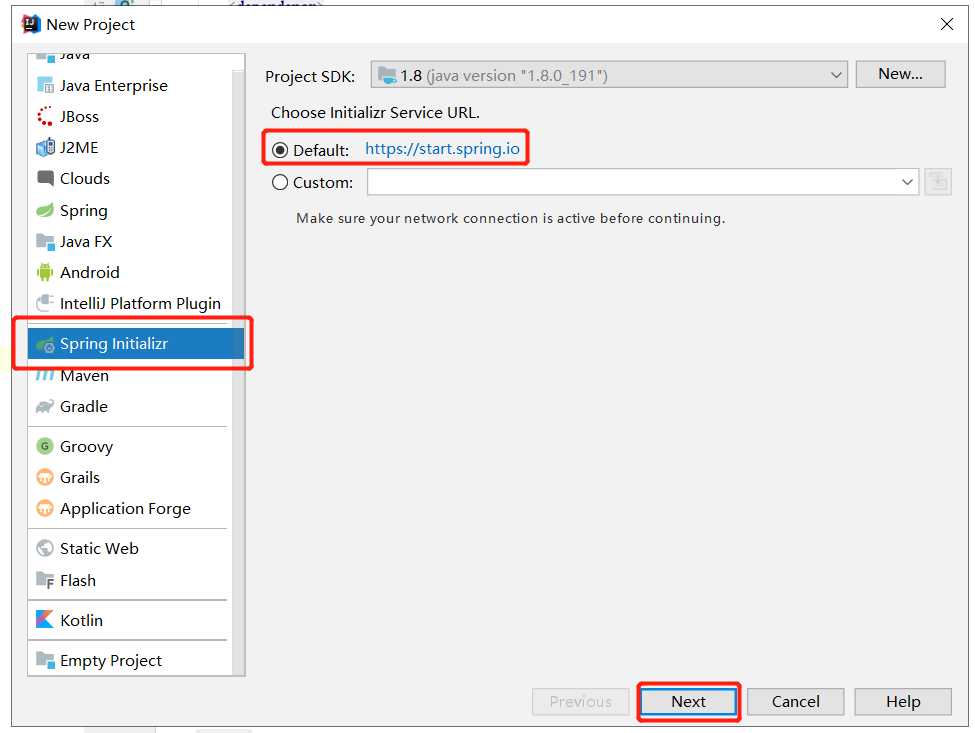Click the add custom URL icon button
The image size is (975, 733).
pos(938,182)
